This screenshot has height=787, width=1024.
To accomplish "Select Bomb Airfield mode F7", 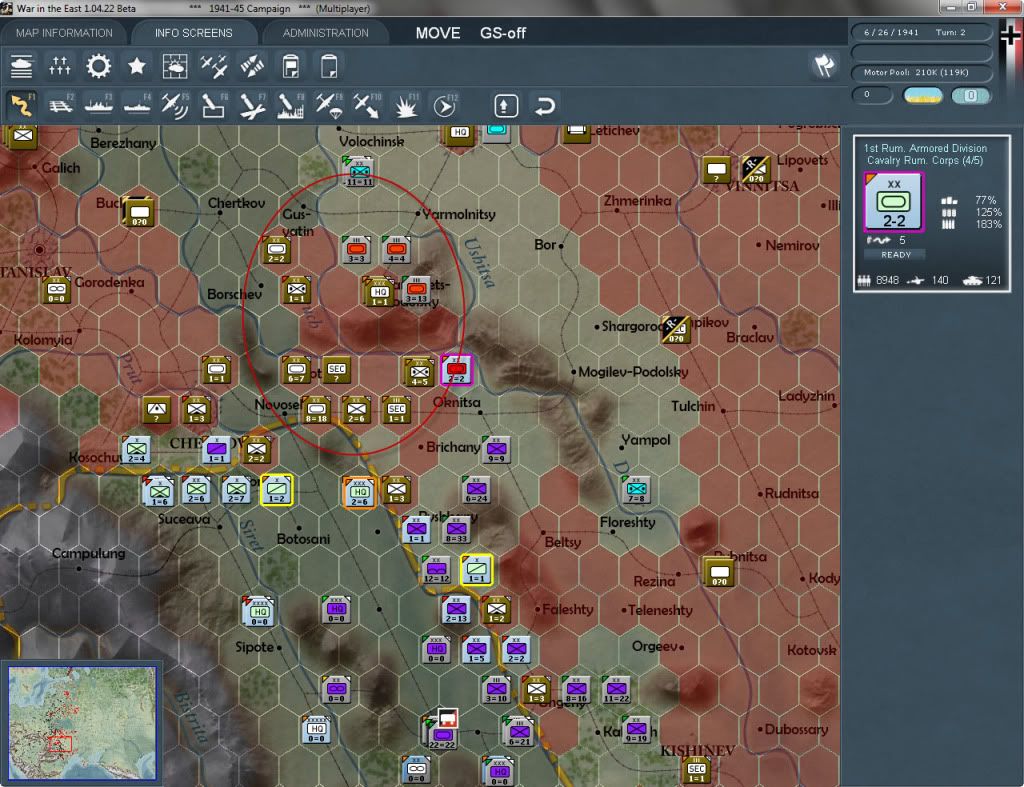I will (252, 105).
